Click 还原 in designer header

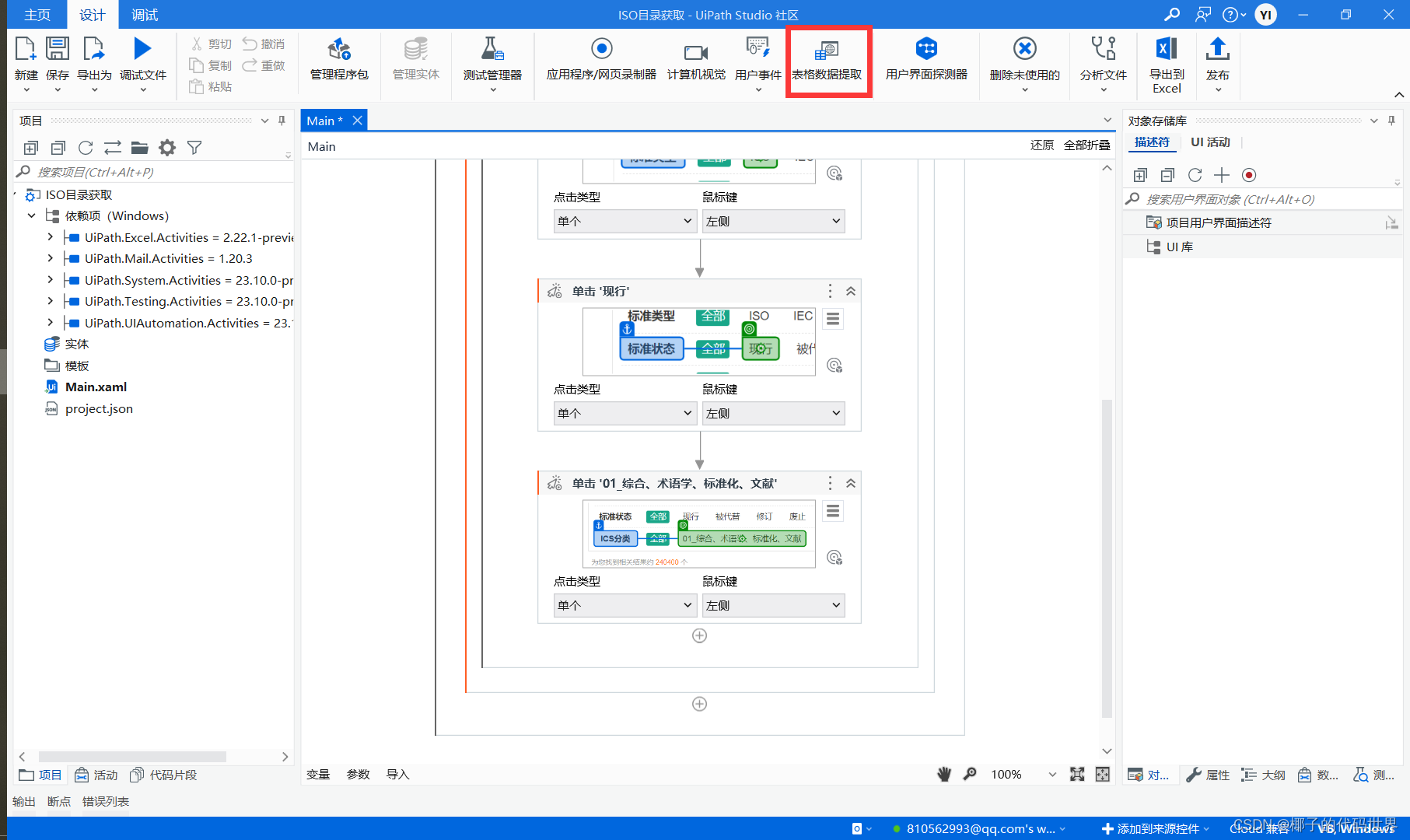click(x=1042, y=145)
